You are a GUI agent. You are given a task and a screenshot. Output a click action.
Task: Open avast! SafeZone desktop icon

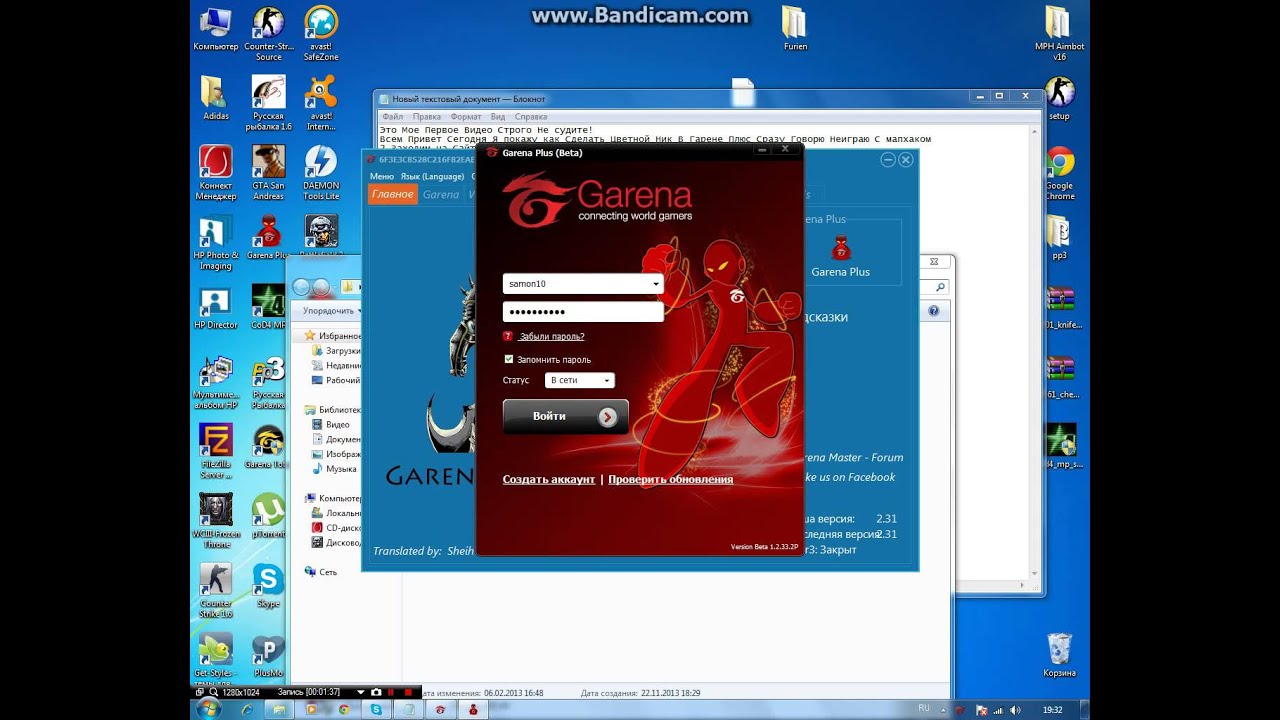tap(321, 32)
